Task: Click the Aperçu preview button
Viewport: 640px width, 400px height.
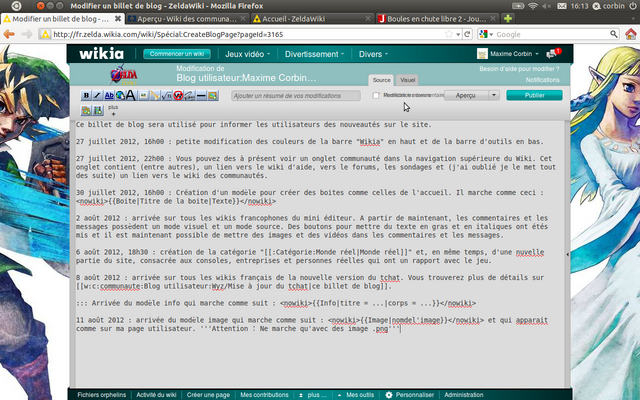Action: point(466,95)
